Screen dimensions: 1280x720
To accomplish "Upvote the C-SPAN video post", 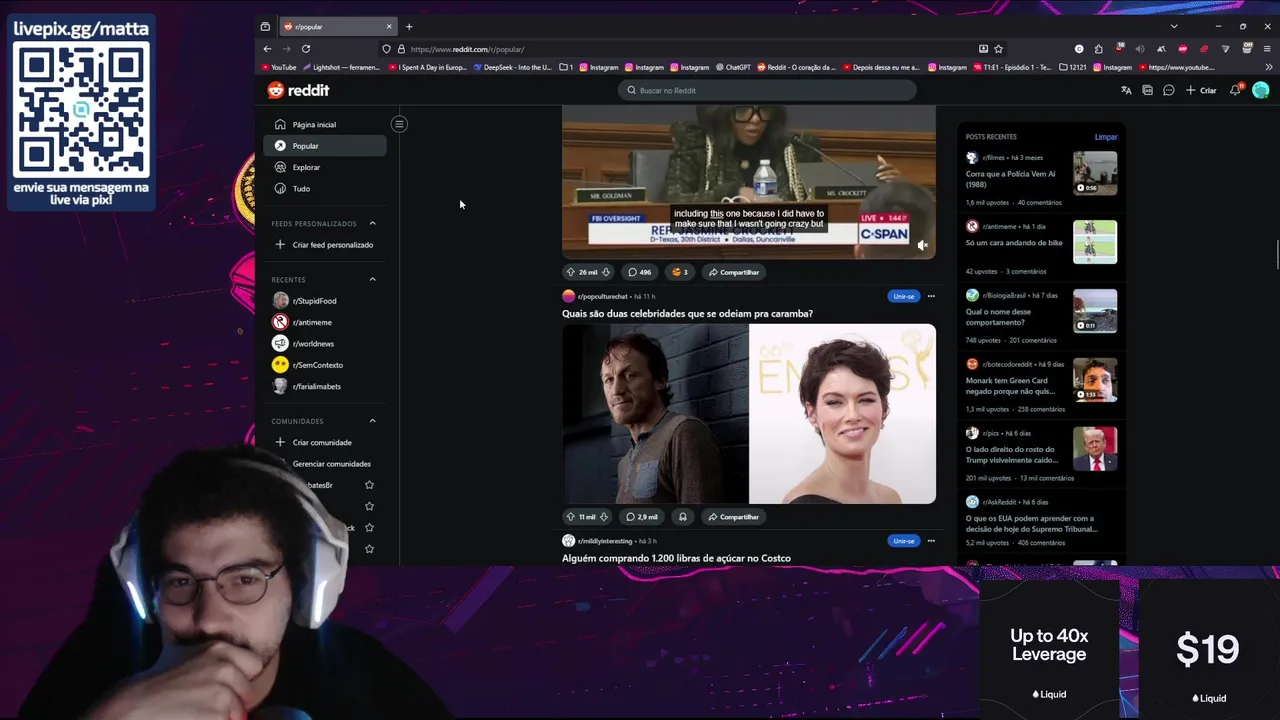I will pyautogui.click(x=570, y=272).
